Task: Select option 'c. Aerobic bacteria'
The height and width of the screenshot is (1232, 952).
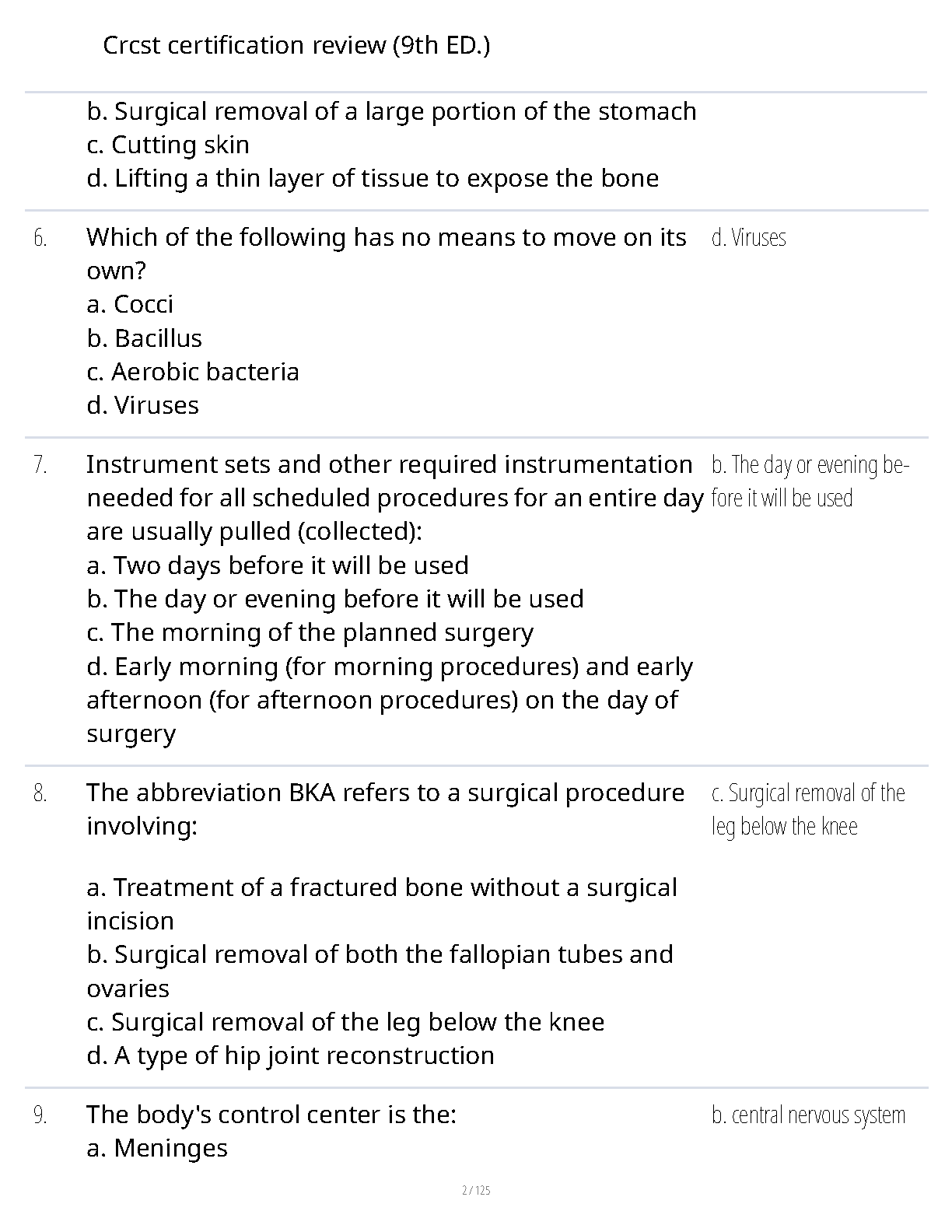Action: coord(193,372)
